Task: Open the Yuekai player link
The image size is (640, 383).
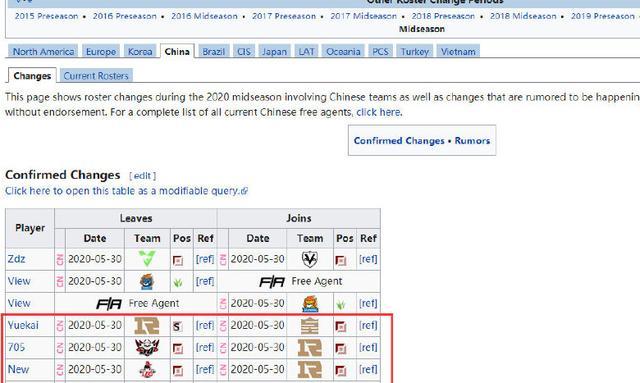Action: tap(23, 325)
